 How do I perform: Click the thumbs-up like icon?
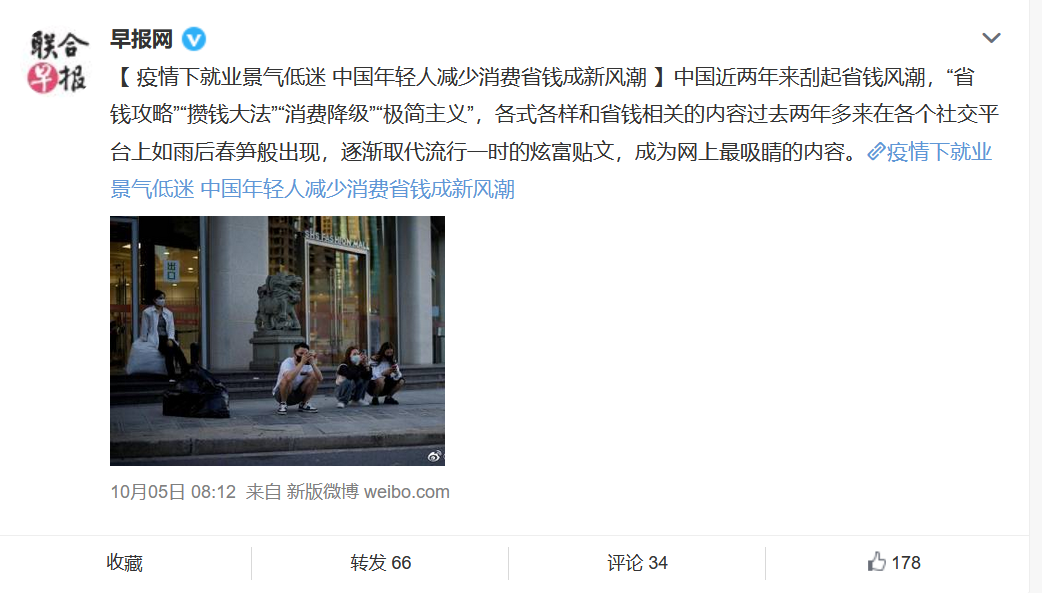(877, 562)
